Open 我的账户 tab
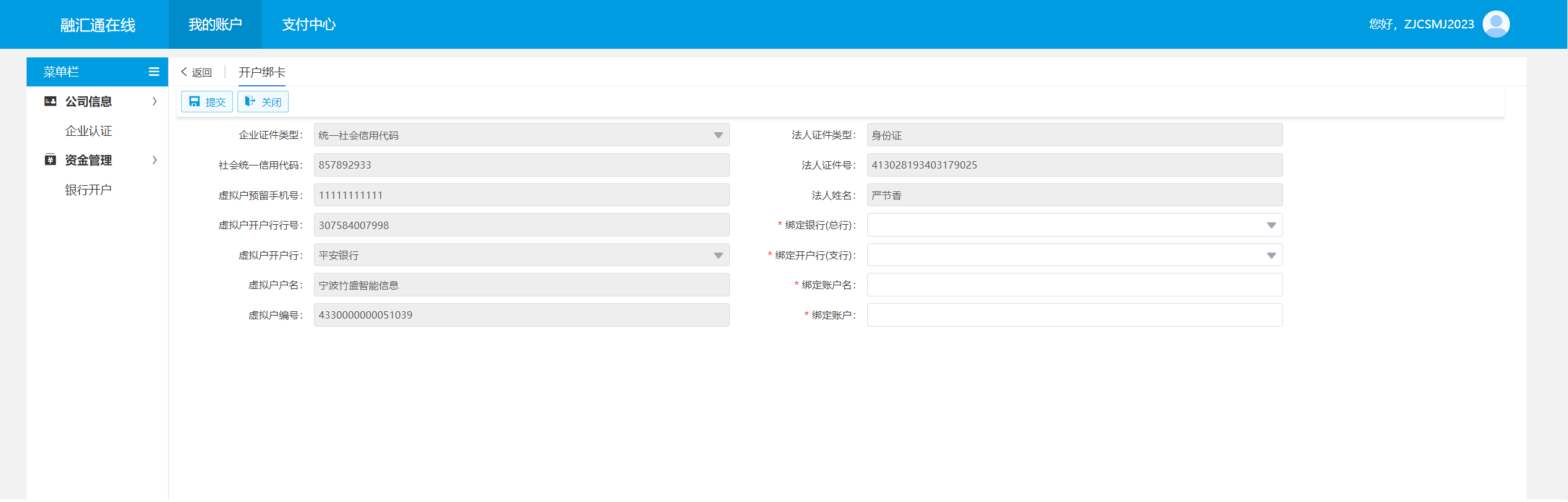The width and height of the screenshot is (1568, 502). [x=215, y=24]
